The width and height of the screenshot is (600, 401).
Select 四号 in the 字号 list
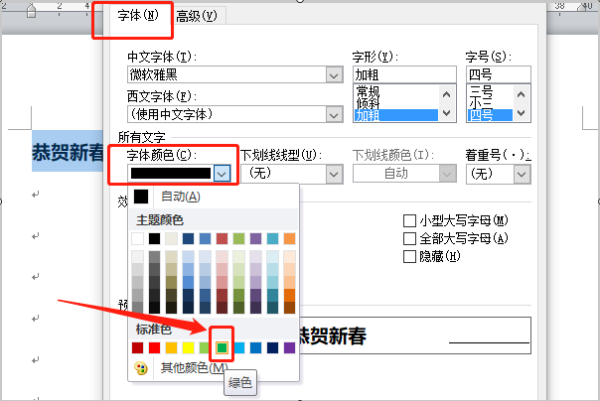coord(490,115)
